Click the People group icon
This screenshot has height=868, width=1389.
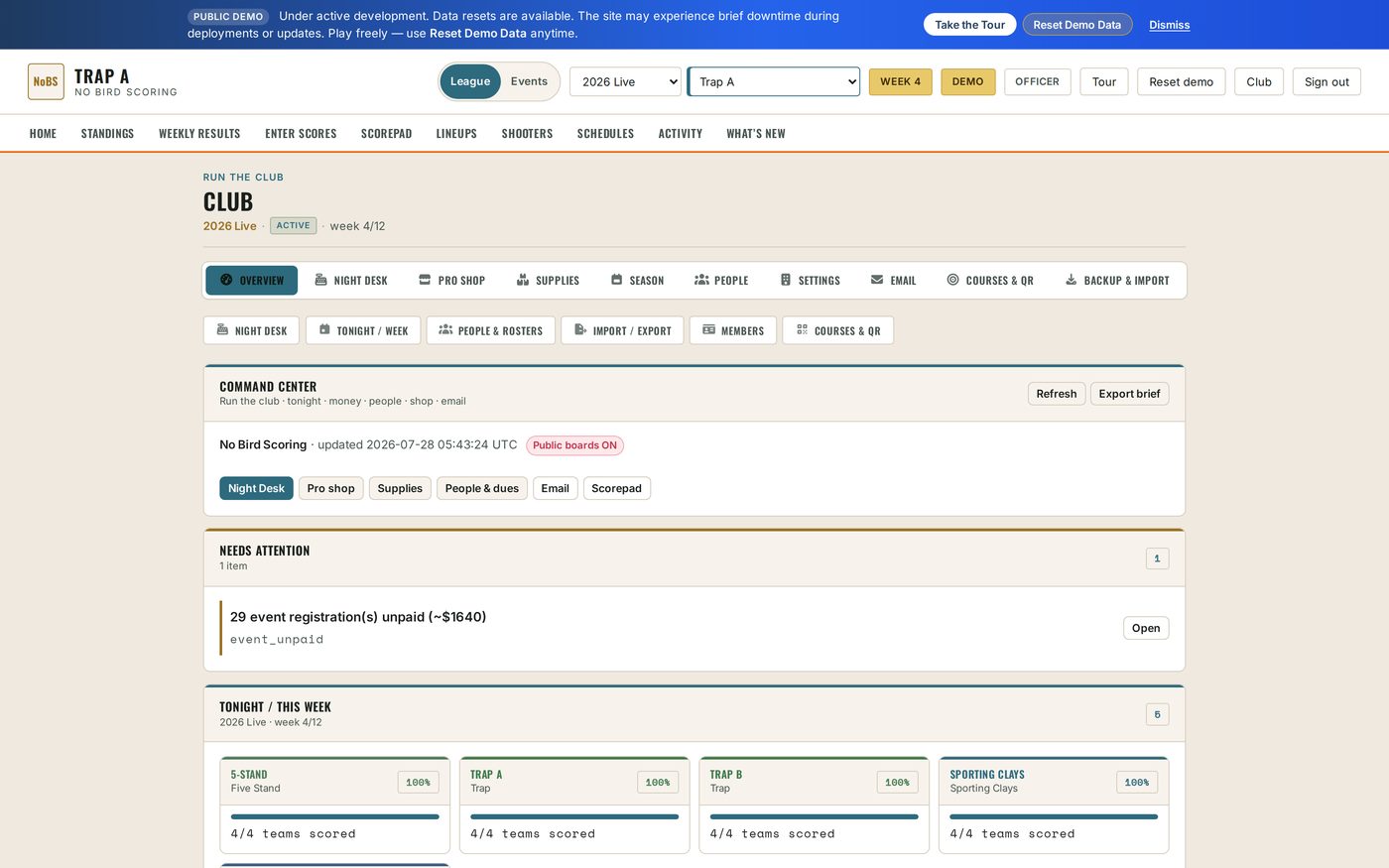click(701, 280)
